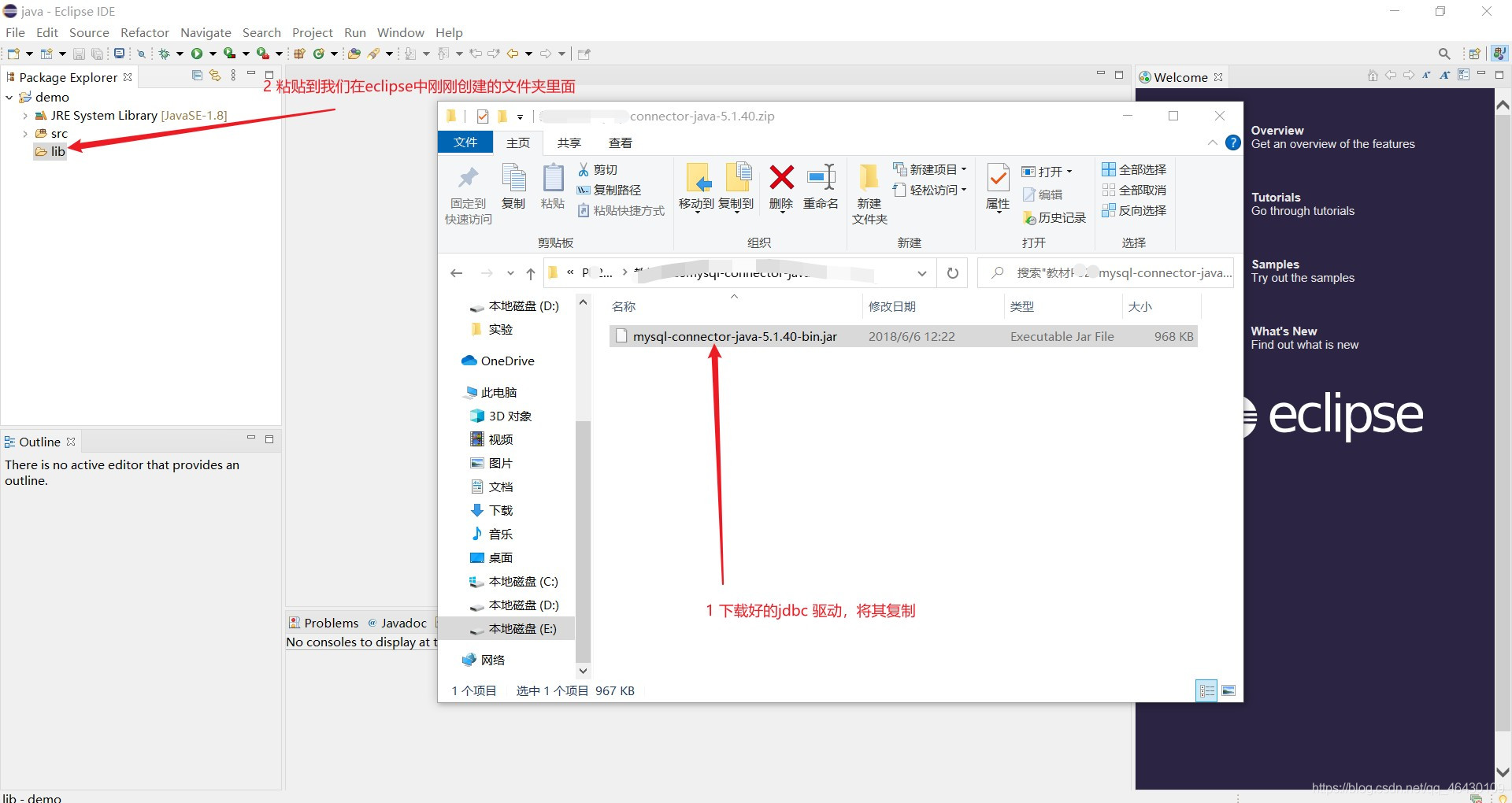Viewport: 1512px width, 803px height.
Task: Collapse the demo project tree
Action: pos(9,96)
